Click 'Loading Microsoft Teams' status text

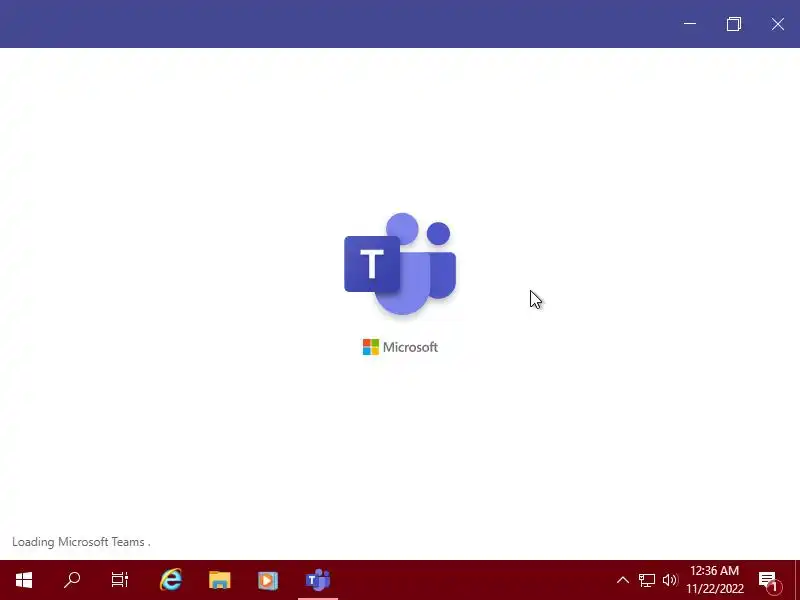click(81, 542)
